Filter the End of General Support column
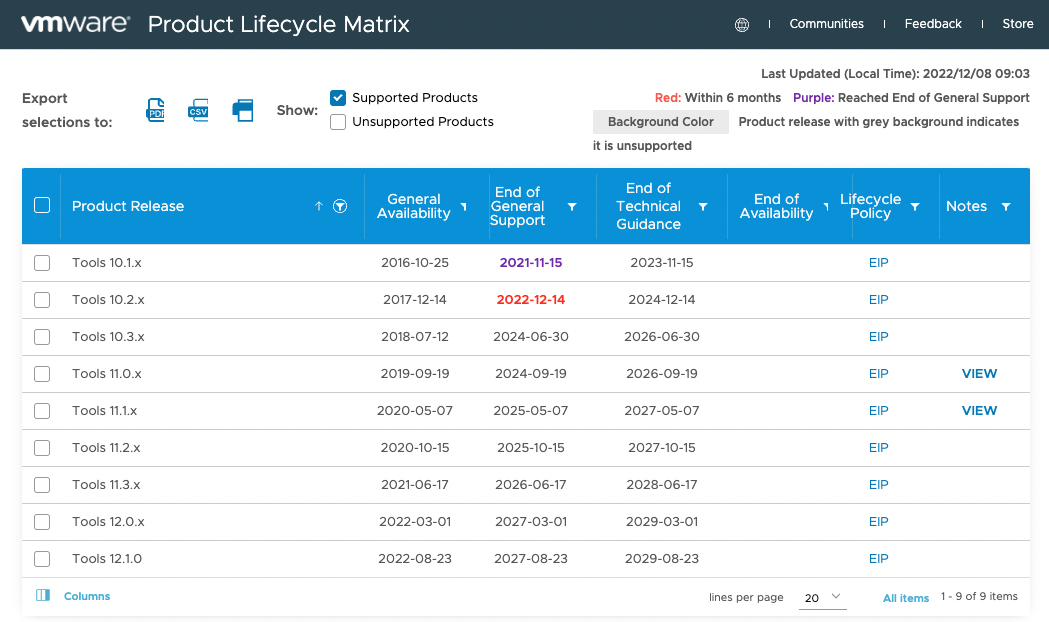Image resolution: width=1049 pixels, height=622 pixels. (x=572, y=207)
